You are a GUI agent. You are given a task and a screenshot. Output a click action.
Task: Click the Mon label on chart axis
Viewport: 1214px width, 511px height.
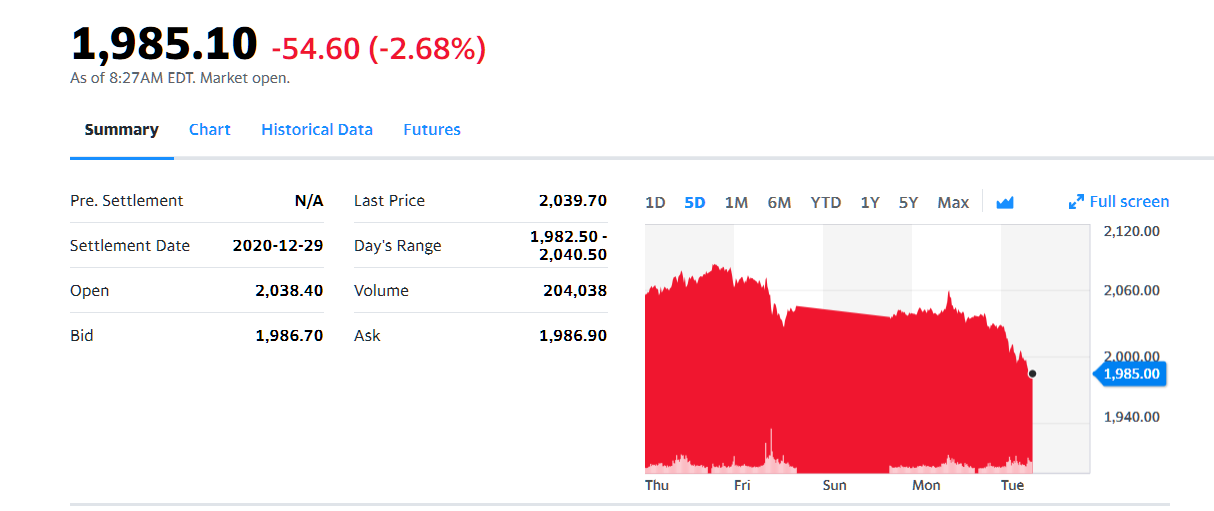926,485
